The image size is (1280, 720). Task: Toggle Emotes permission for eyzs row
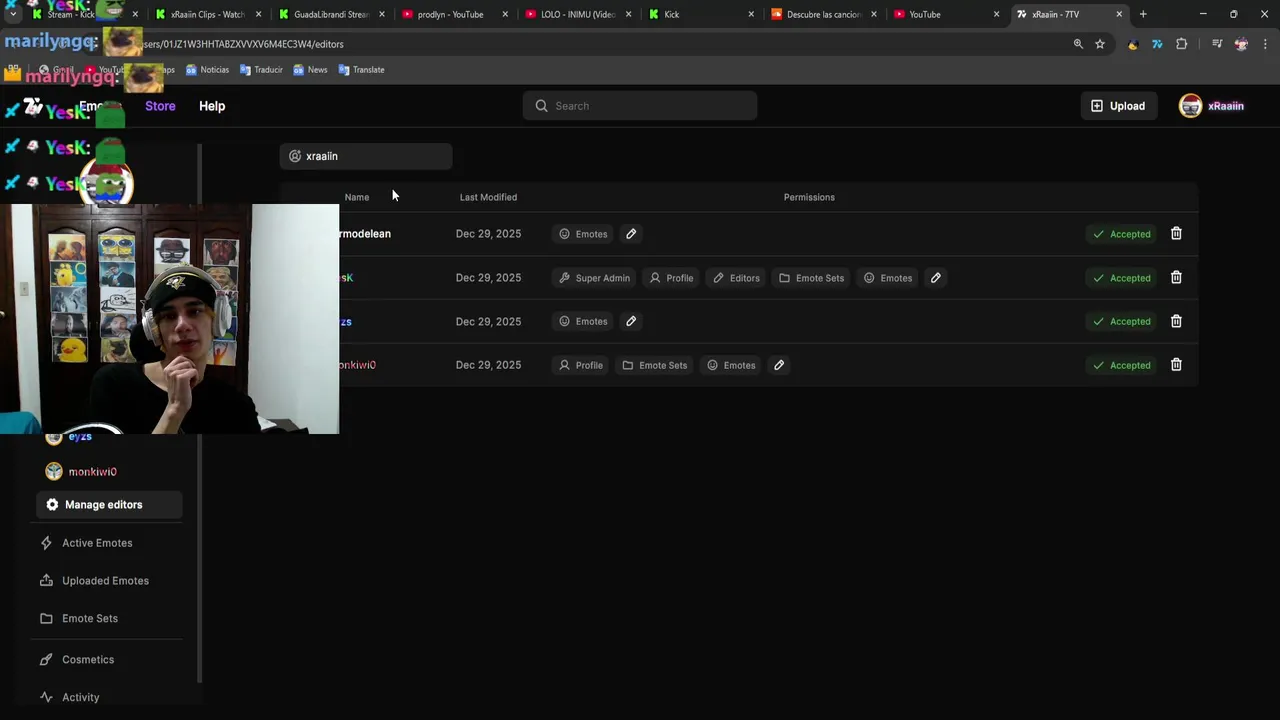(583, 321)
